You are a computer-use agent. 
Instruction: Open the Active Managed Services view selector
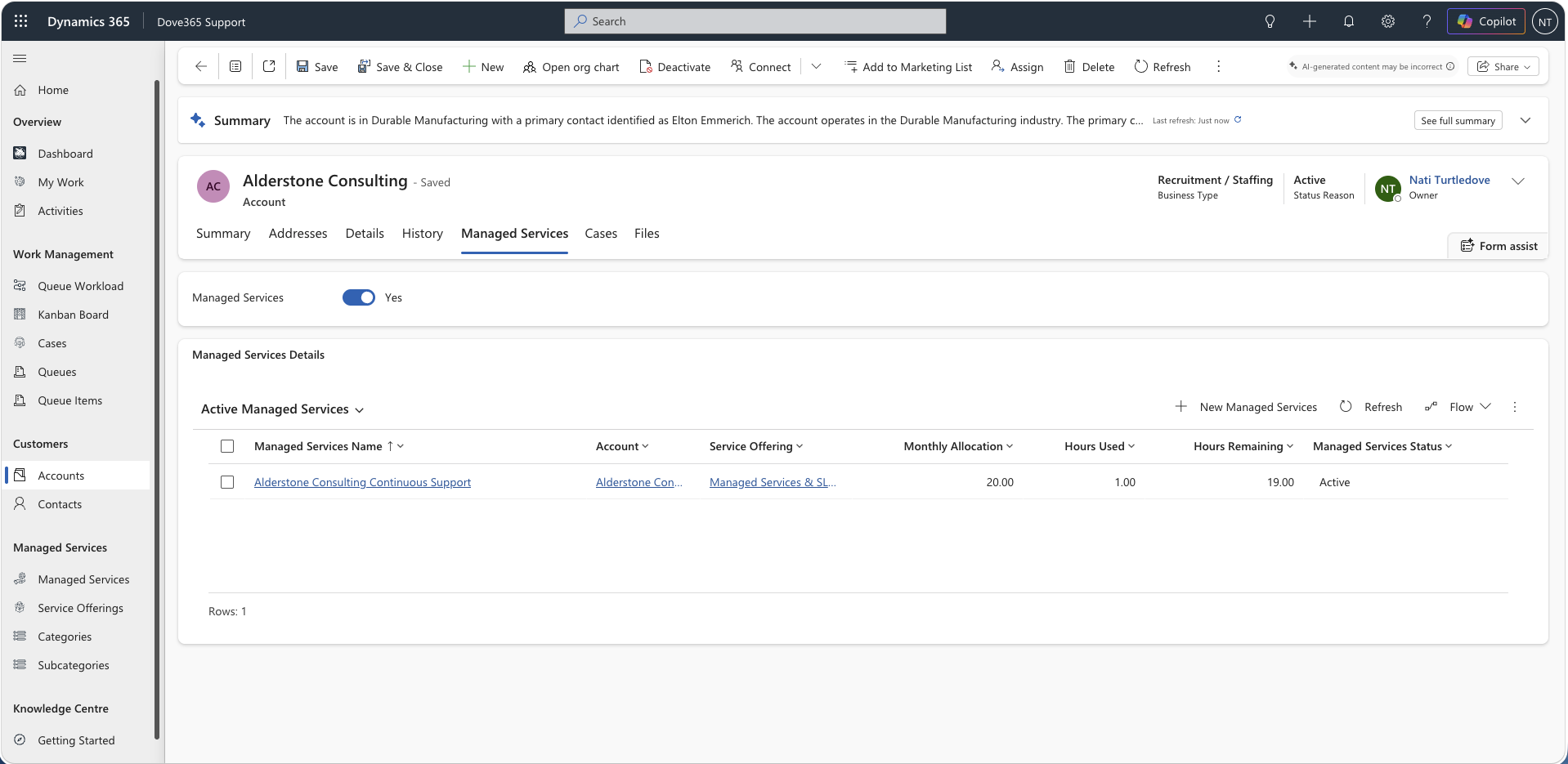(x=283, y=409)
